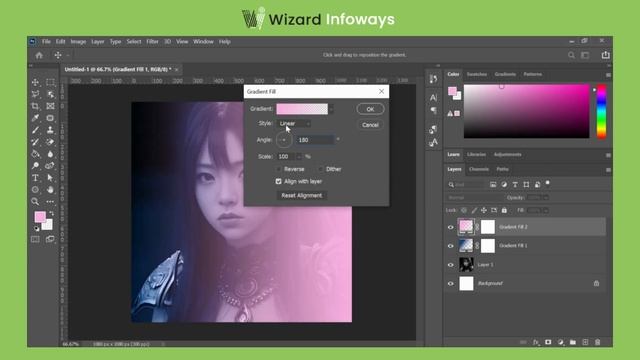This screenshot has width=640, height=360.
Task: Select the Paint Bucket tool
Action: tap(36, 154)
